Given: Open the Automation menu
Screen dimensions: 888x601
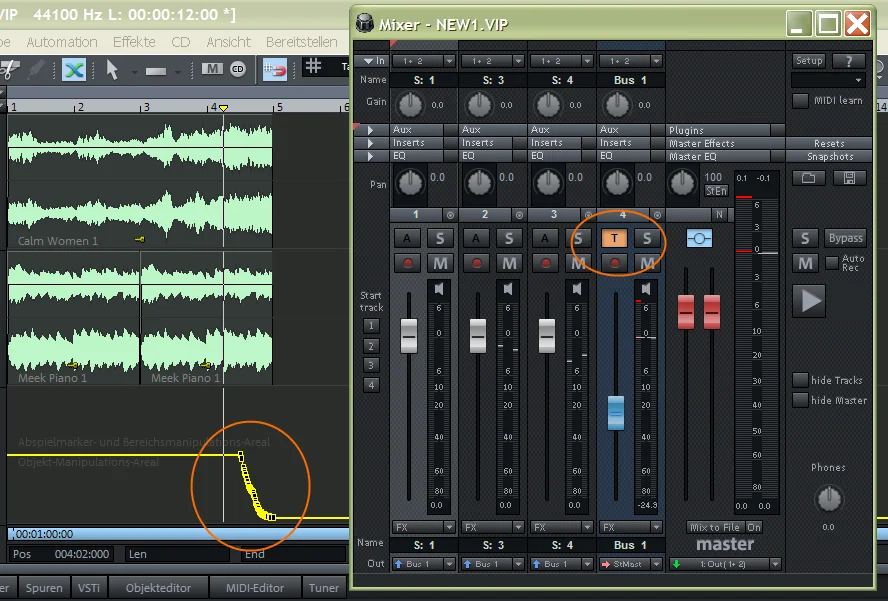Looking at the screenshot, I should 62,42.
